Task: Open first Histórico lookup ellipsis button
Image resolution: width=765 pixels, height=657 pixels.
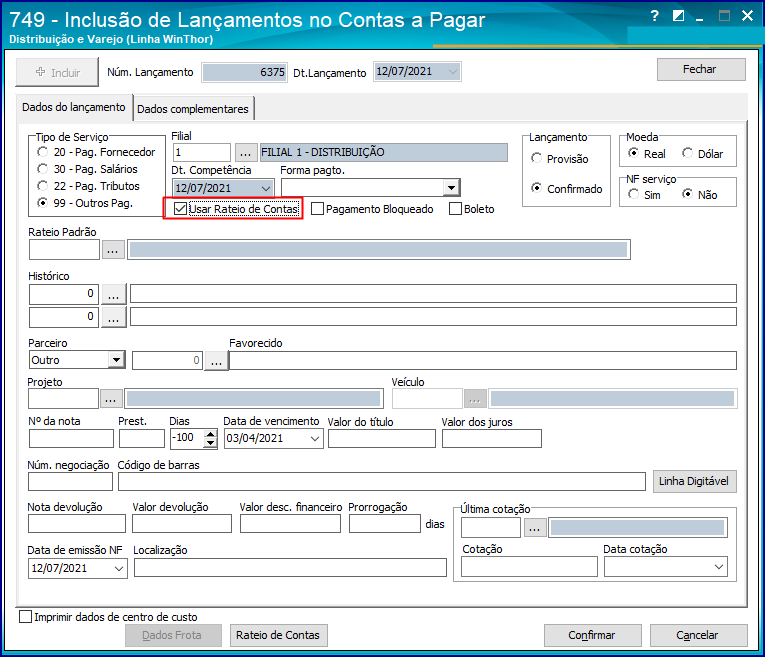Action: point(113,294)
